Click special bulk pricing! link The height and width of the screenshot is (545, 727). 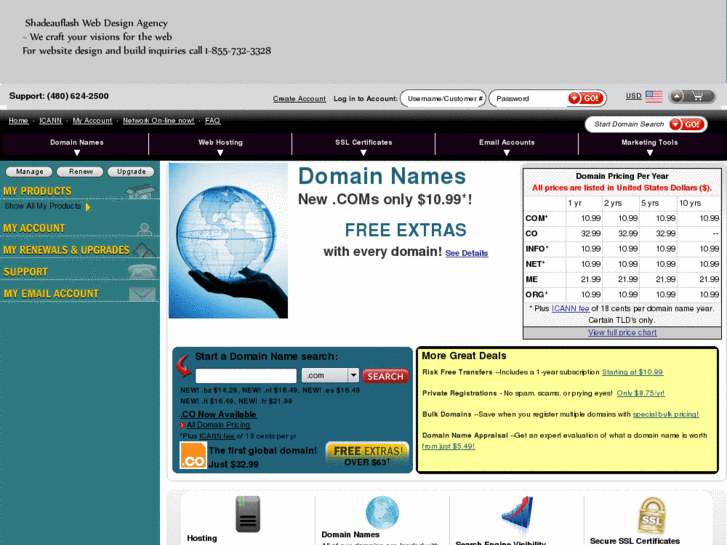[x=665, y=414]
